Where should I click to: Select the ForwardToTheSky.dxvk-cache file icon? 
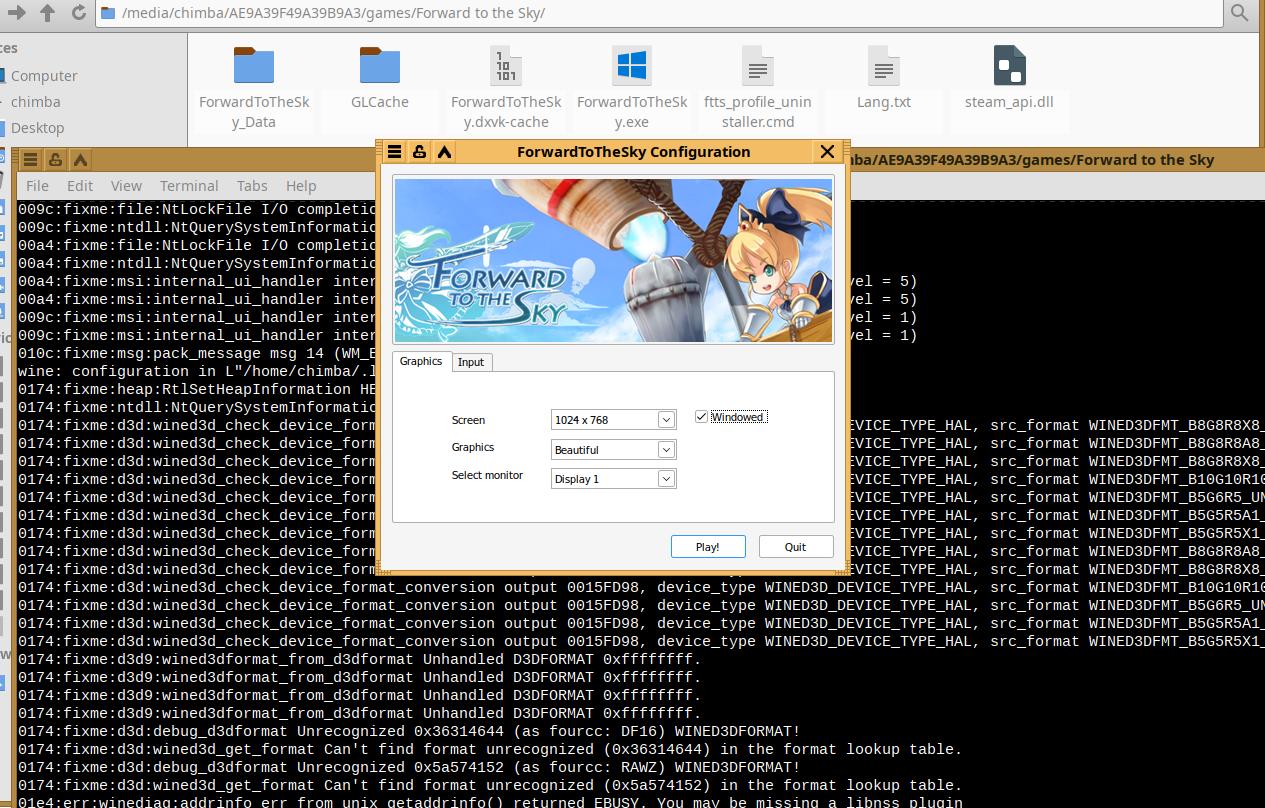coord(506,66)
